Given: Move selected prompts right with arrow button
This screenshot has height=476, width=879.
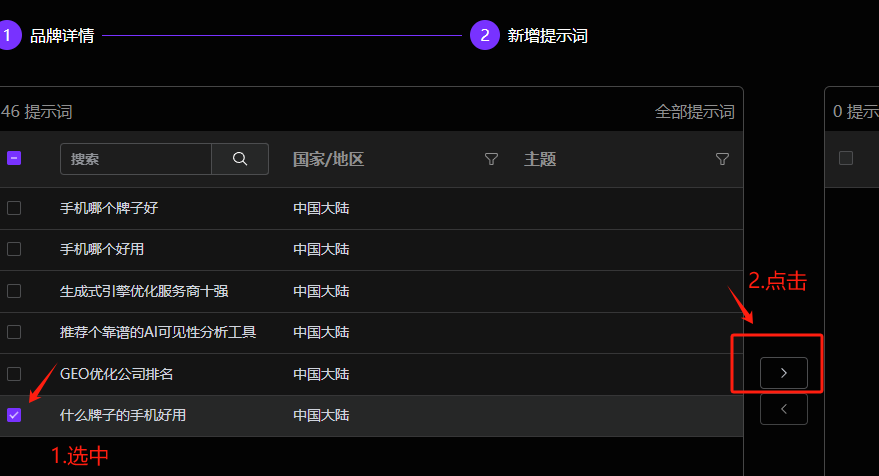Looking at the screenshot, I should click(x=783, y=372).
